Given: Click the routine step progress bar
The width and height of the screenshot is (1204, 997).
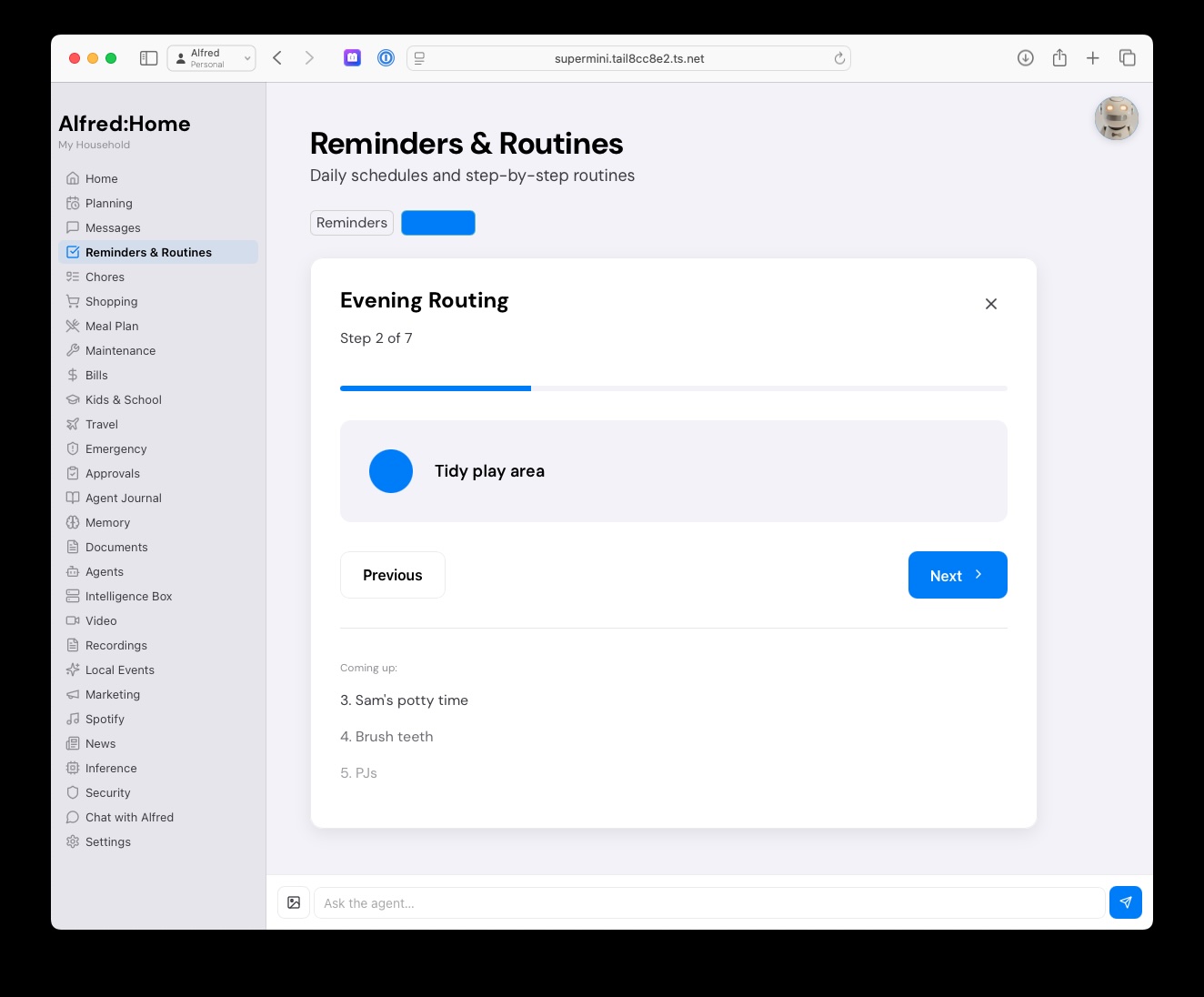Looking at the screenshot, I should pos(673,388).
